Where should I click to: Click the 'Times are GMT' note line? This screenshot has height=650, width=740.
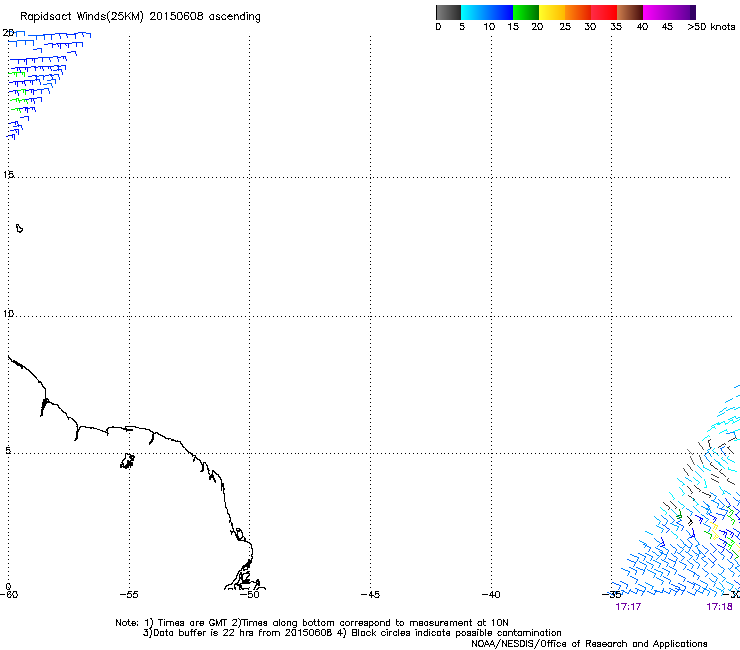pos(312,623)
